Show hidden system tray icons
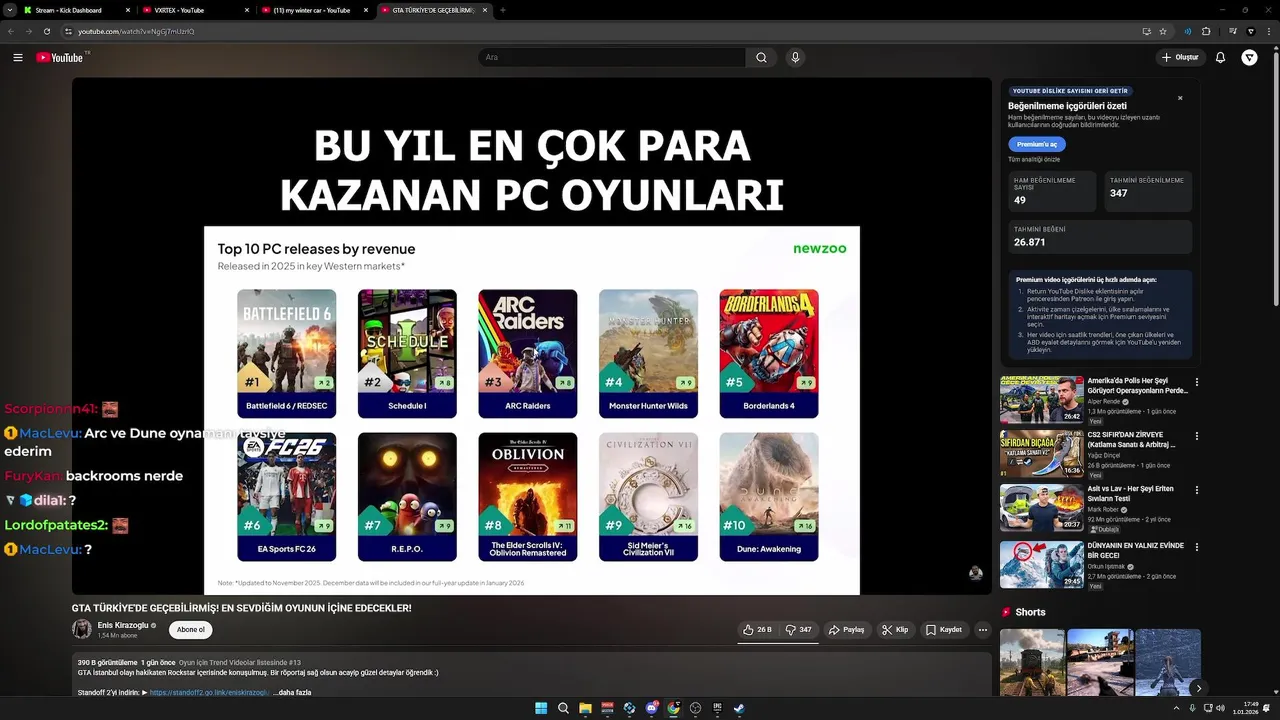The width and height of the screenshot is (1280, 720). point(1177,708)
